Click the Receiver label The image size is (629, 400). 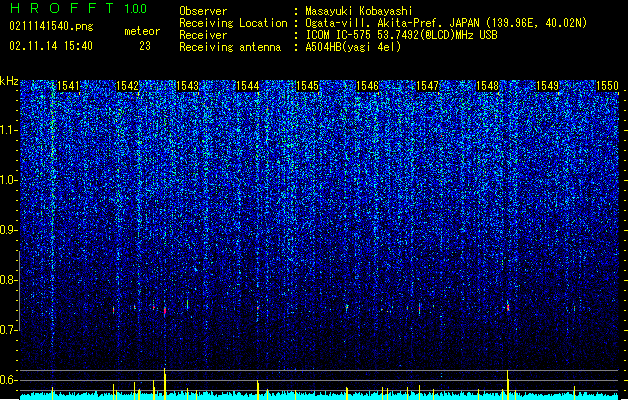pos(203,35)
